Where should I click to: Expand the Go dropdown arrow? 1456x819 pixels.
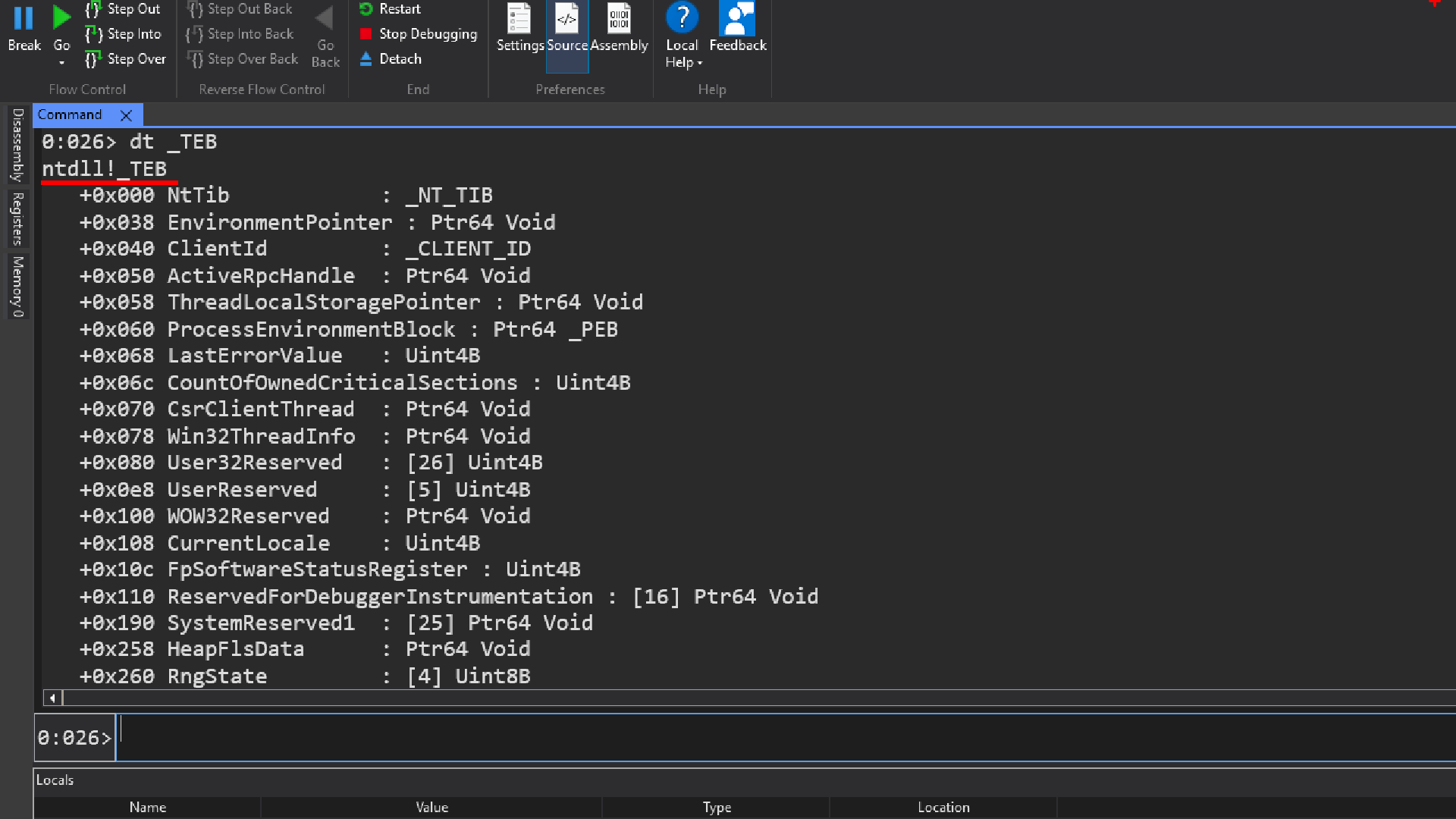pyautogui.click(x=61, y=64)
